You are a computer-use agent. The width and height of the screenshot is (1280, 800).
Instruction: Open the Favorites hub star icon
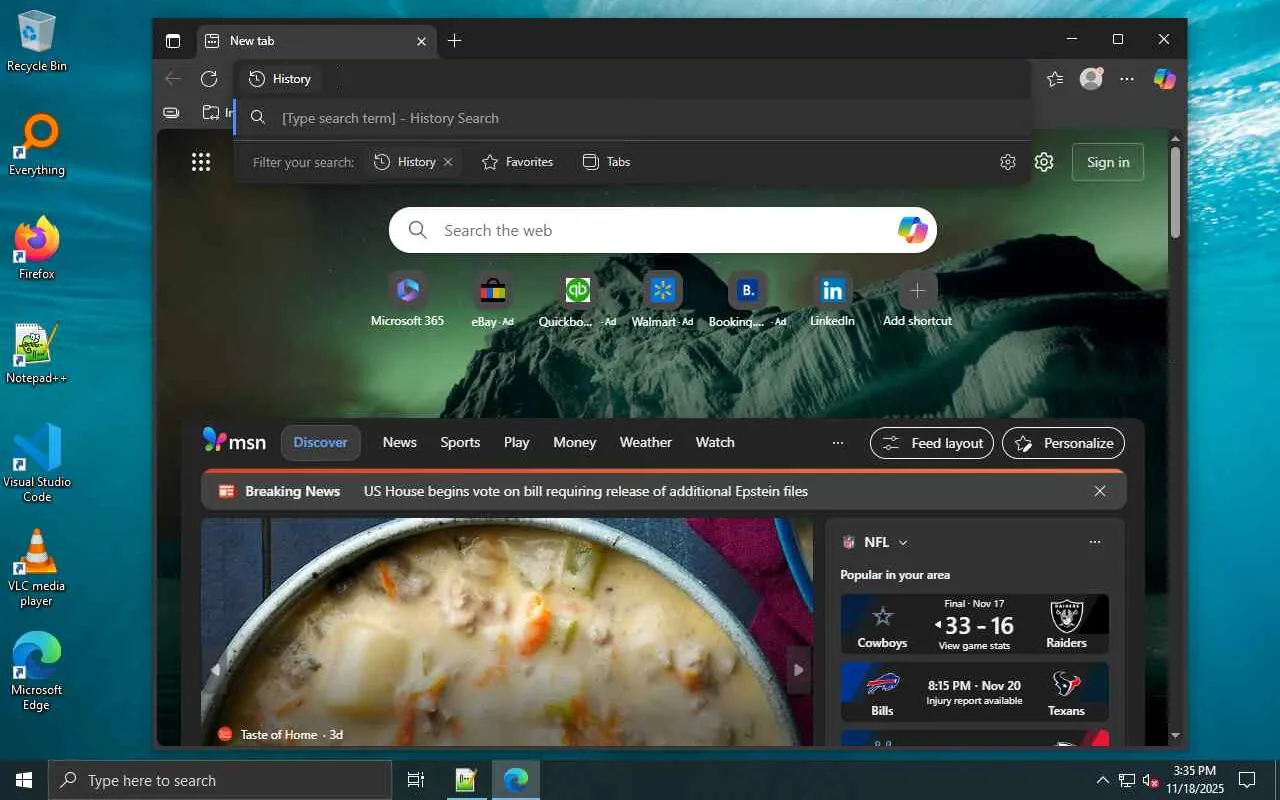1054,79
